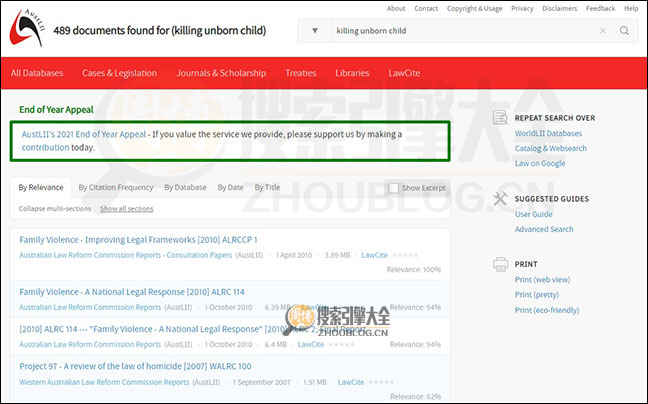Click the Suggested Guides tools icon
The image size is (648, 404).
(500, 199)
